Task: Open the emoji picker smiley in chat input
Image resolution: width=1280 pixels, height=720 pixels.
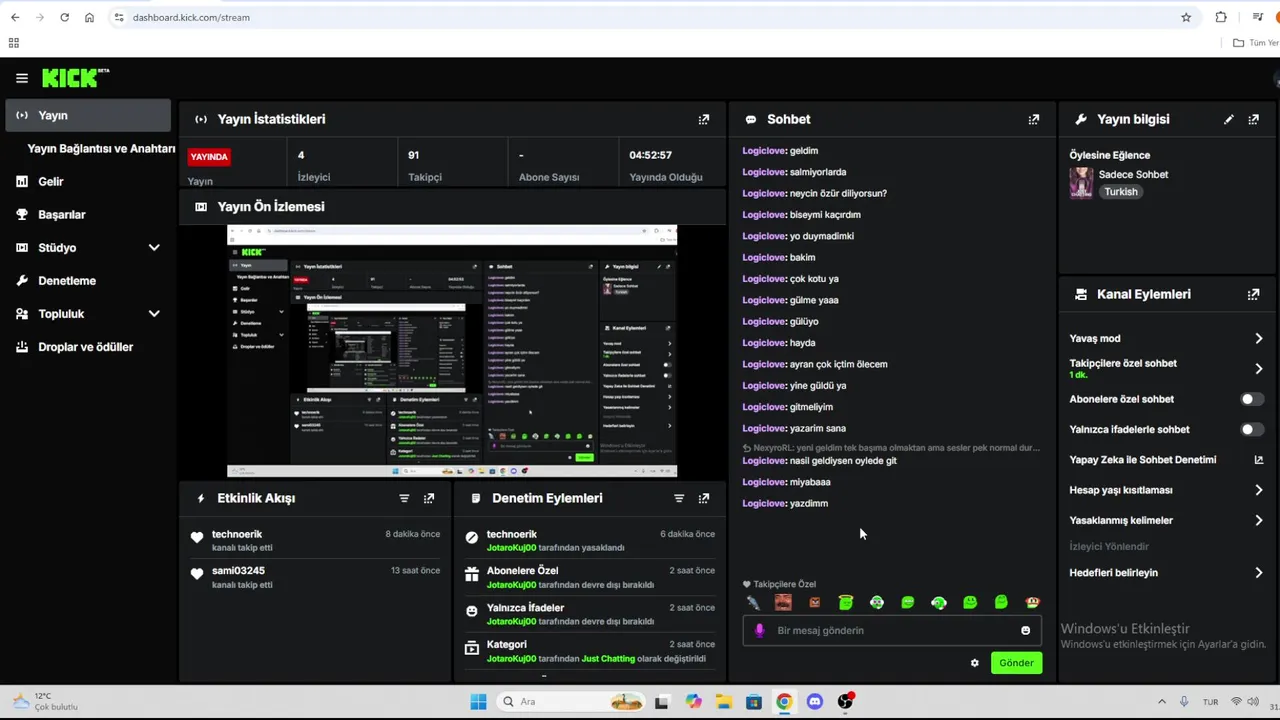Action: tap(1025, 630)
